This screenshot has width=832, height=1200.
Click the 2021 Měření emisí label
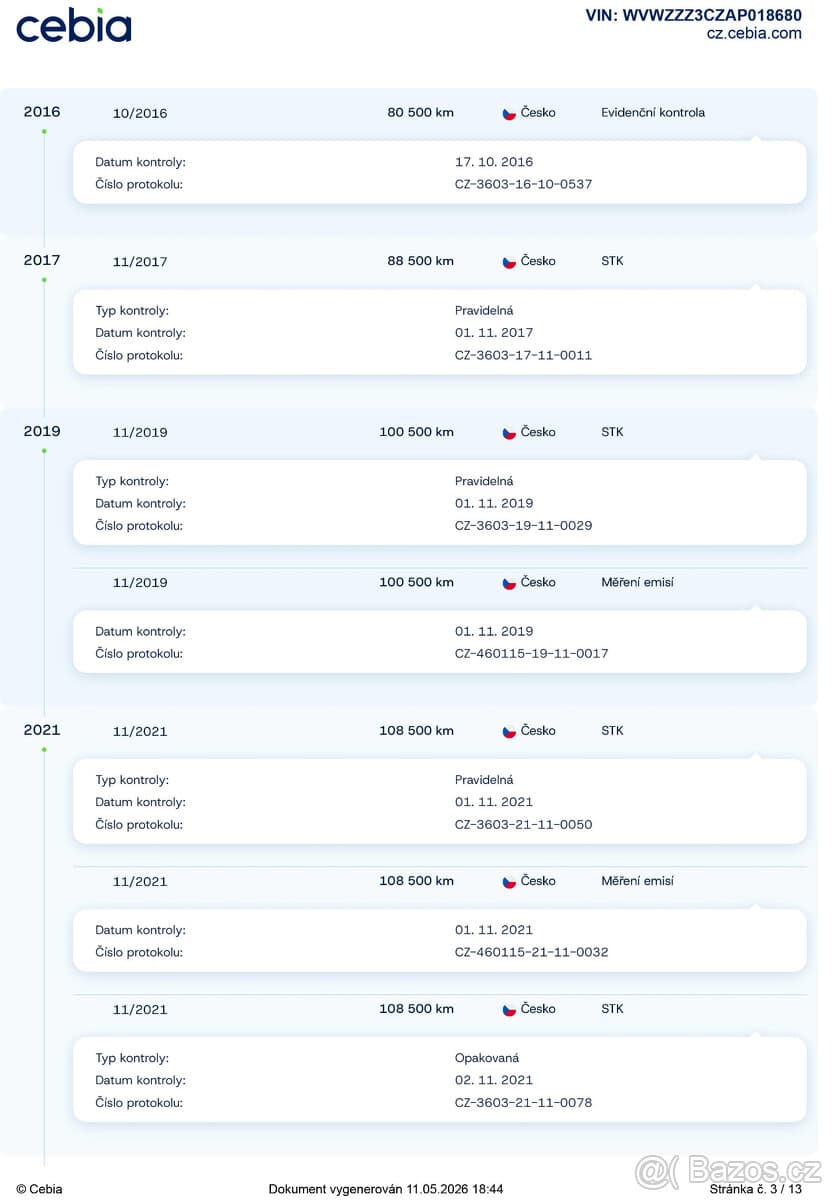pyautogui.click(x=637, y=881)
